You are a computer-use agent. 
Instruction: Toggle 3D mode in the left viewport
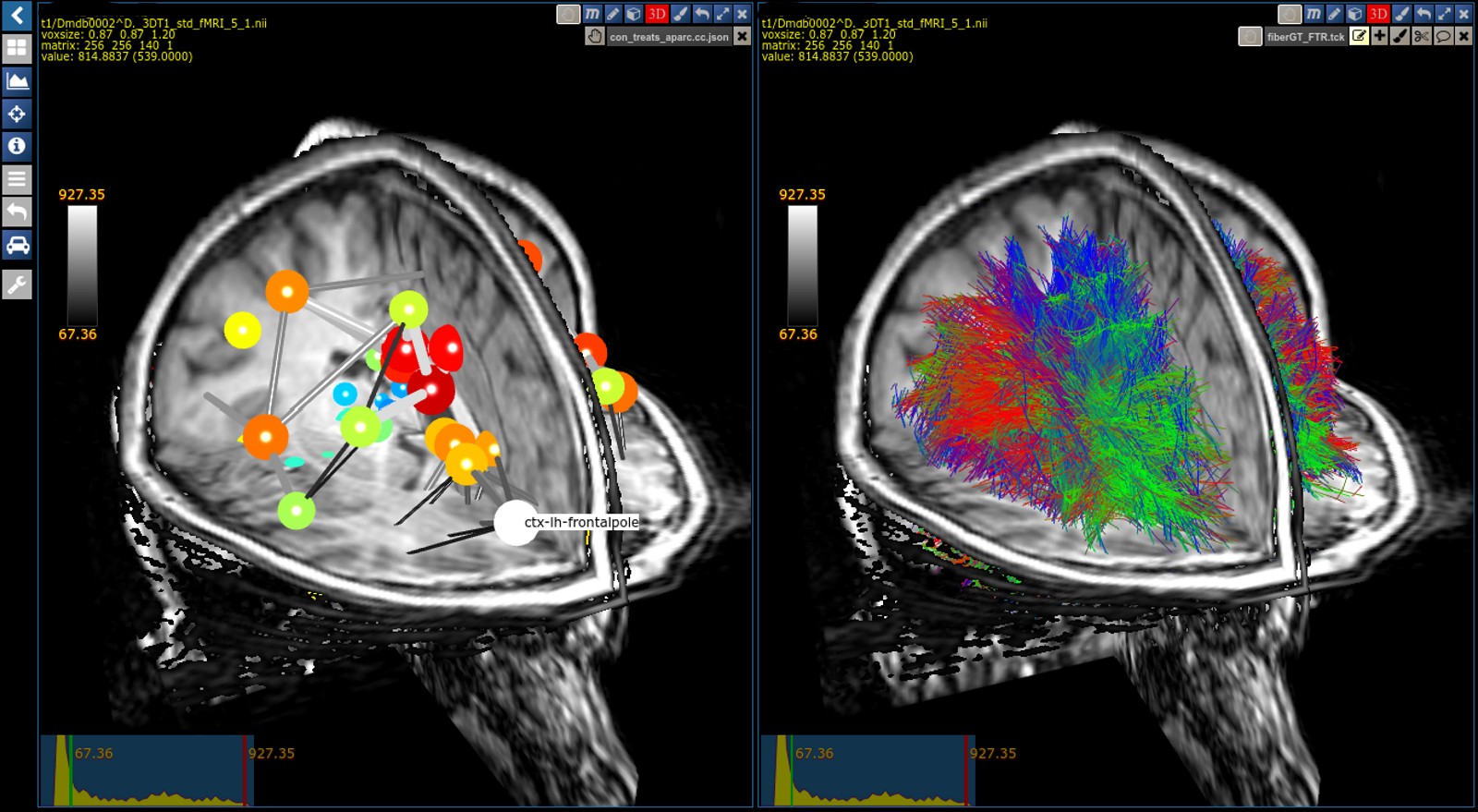(x=657, y=14)
